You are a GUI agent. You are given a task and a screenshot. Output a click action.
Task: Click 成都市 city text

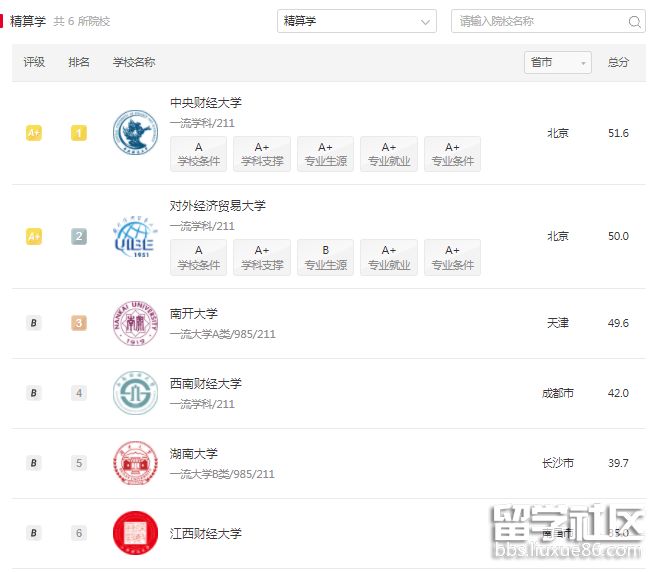(558, 393)
